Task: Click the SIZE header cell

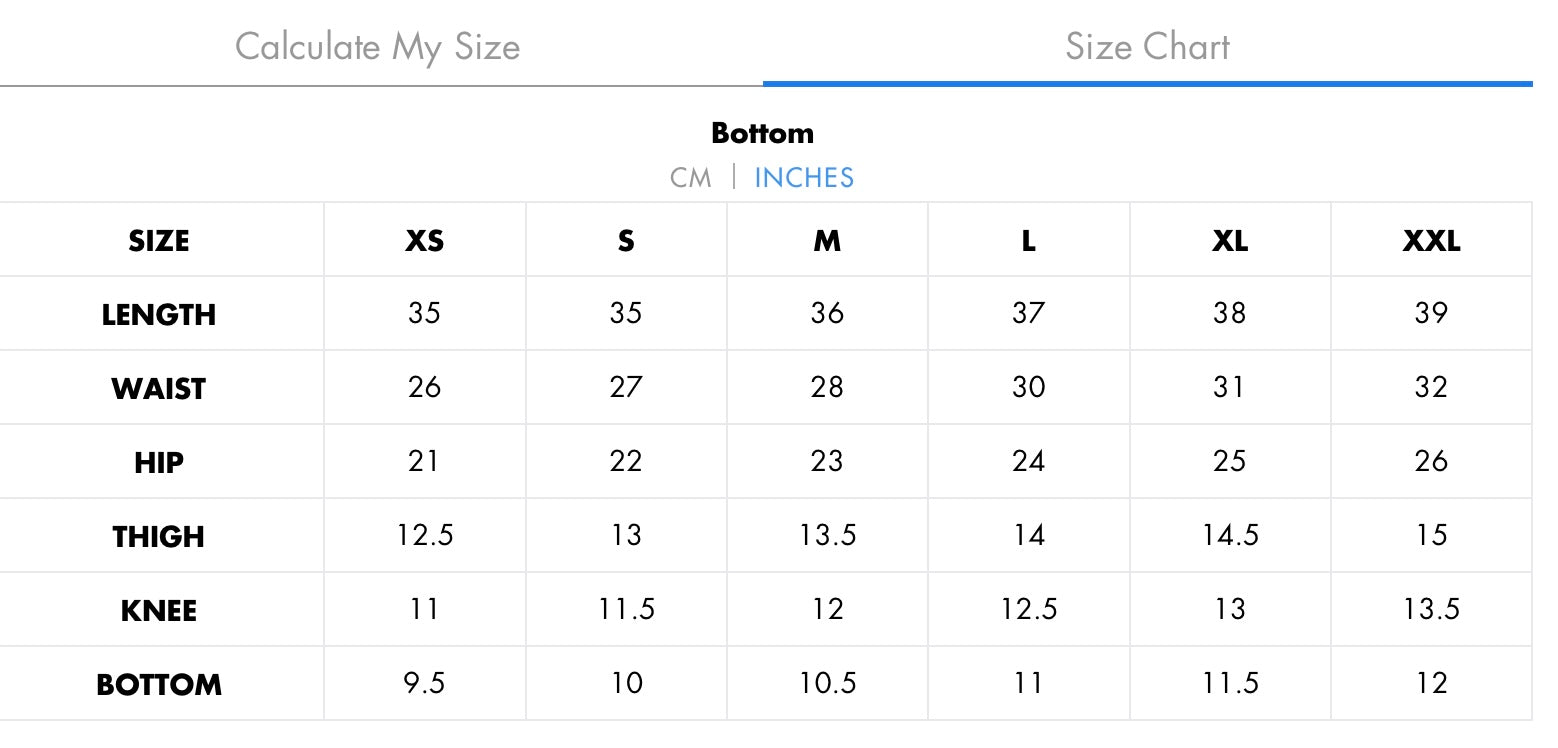Action: (x=159, y=241)
